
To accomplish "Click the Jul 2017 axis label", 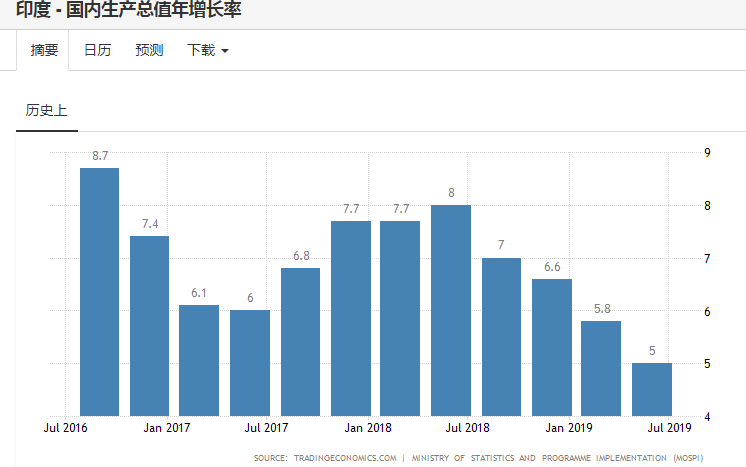I will (266, 428).
